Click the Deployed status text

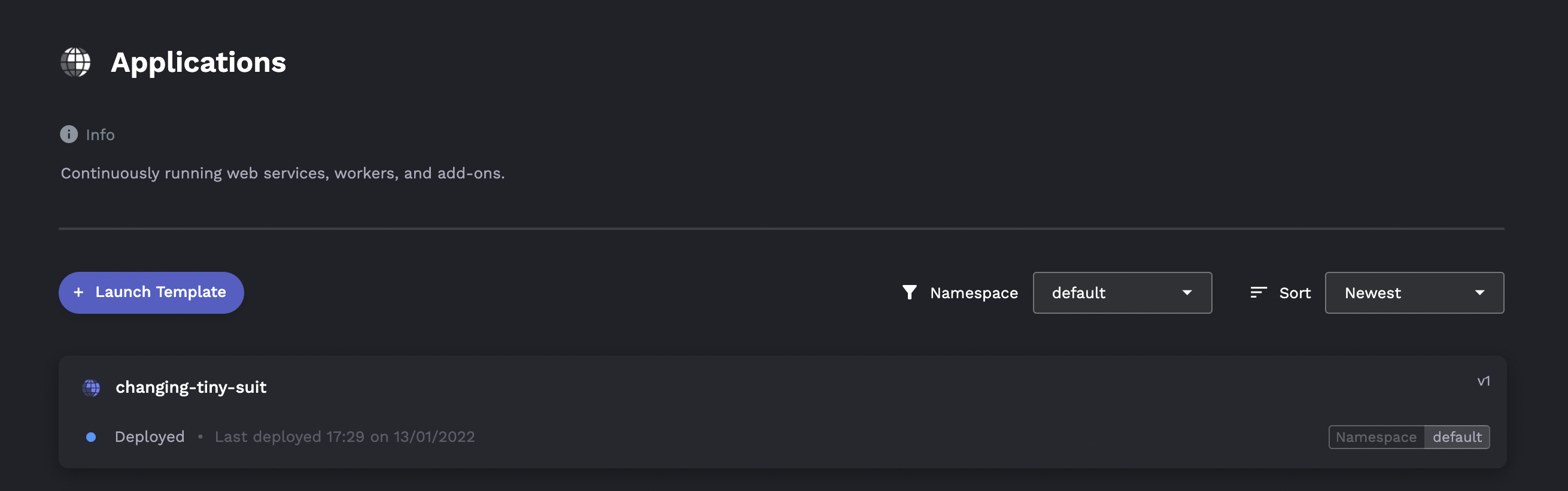[149, 437]
